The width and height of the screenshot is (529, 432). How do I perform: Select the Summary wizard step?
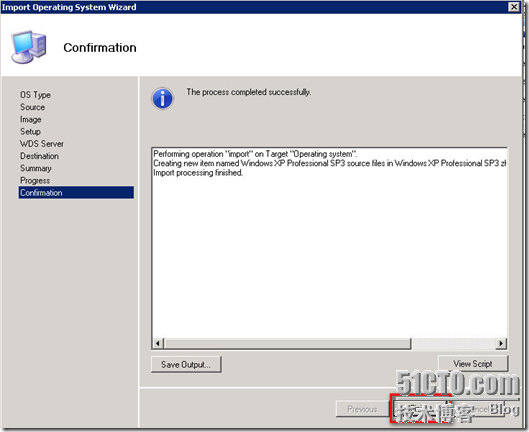coord(36,168)
